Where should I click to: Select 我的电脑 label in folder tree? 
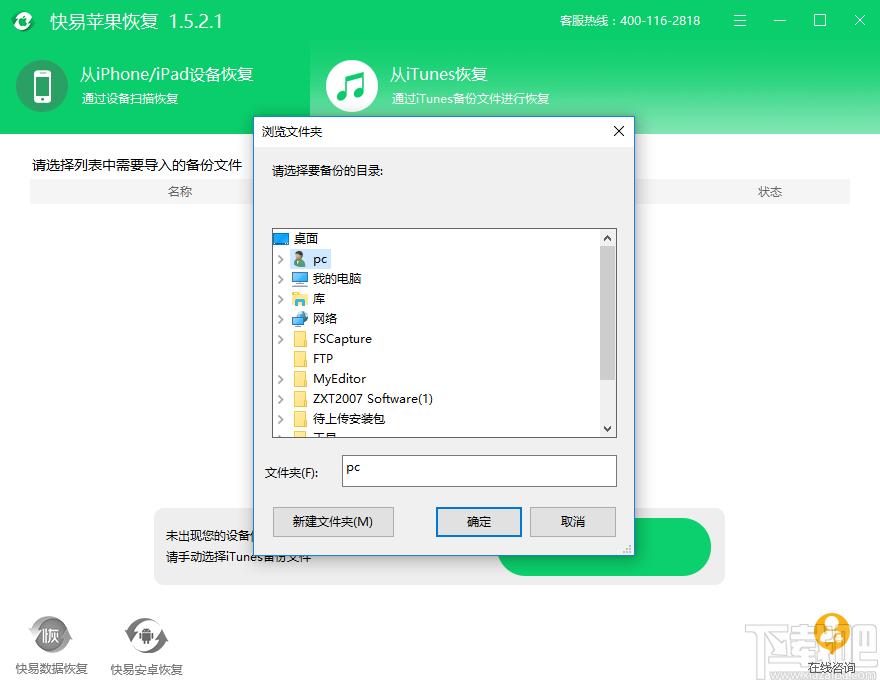pos(337,279)
